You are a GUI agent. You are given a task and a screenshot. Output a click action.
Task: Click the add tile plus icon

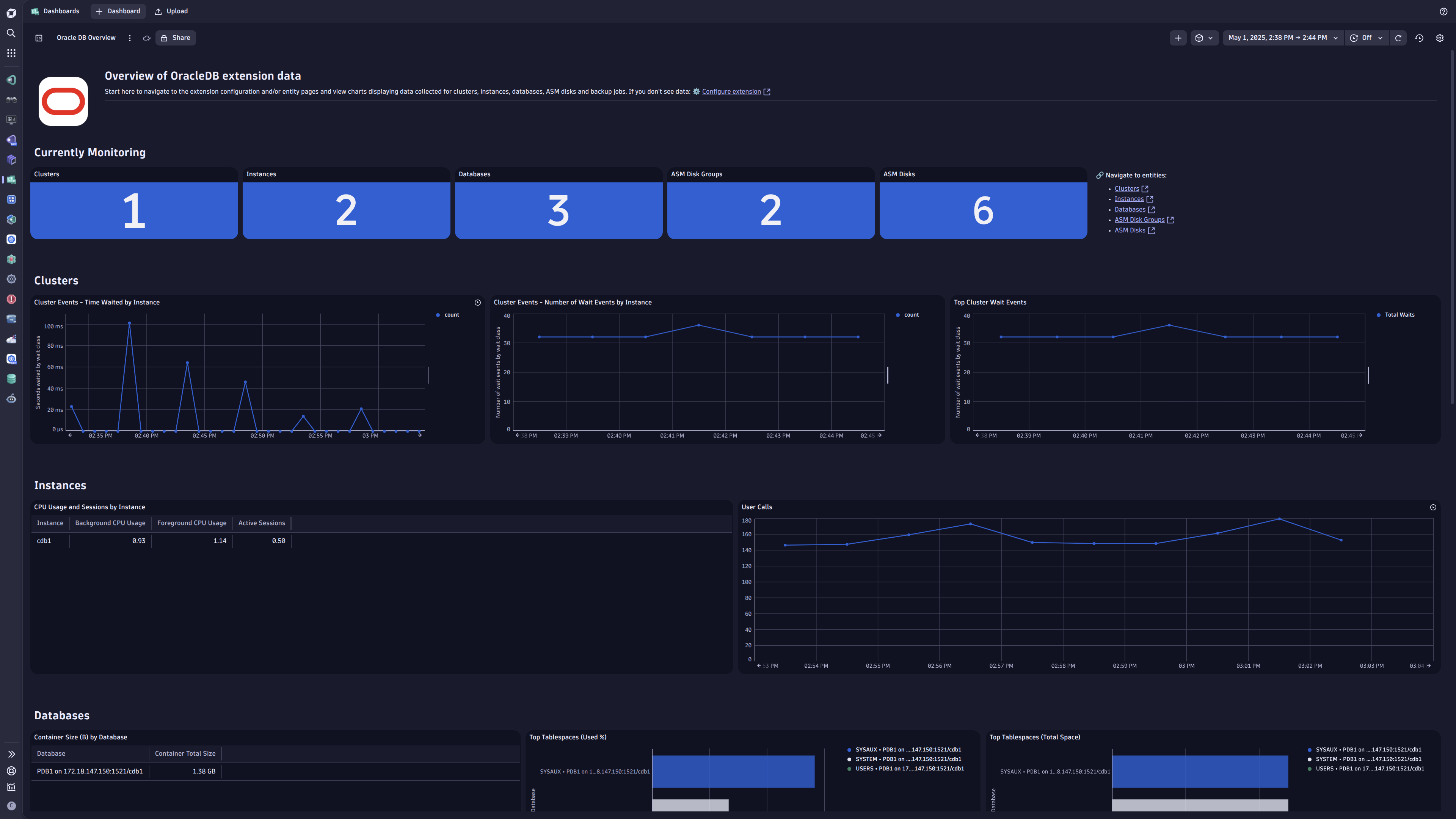click(x=1178, y=38)
